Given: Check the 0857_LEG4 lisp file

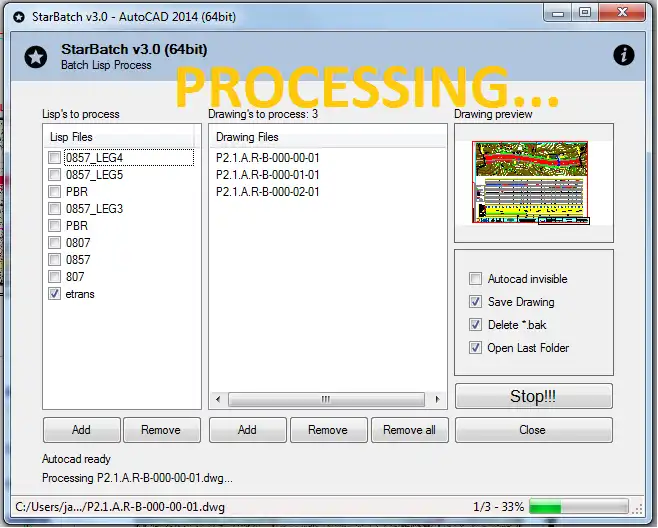Looking at the screenshot, I should 54,157.
